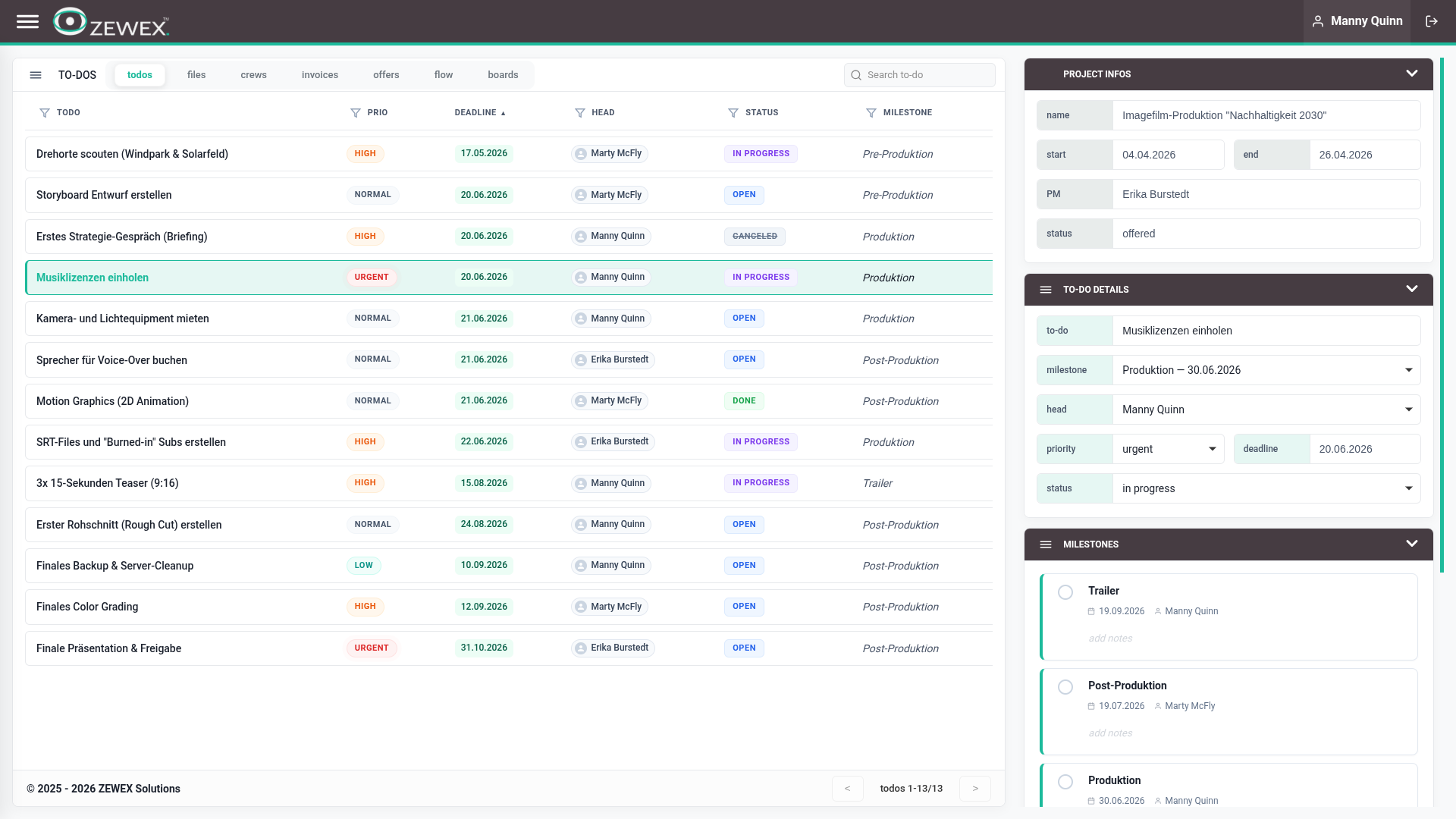Viewport: 1456px width, 819px height.
Task: Check the Produktion milestone circle
Action: click(x=1065, y=782)
